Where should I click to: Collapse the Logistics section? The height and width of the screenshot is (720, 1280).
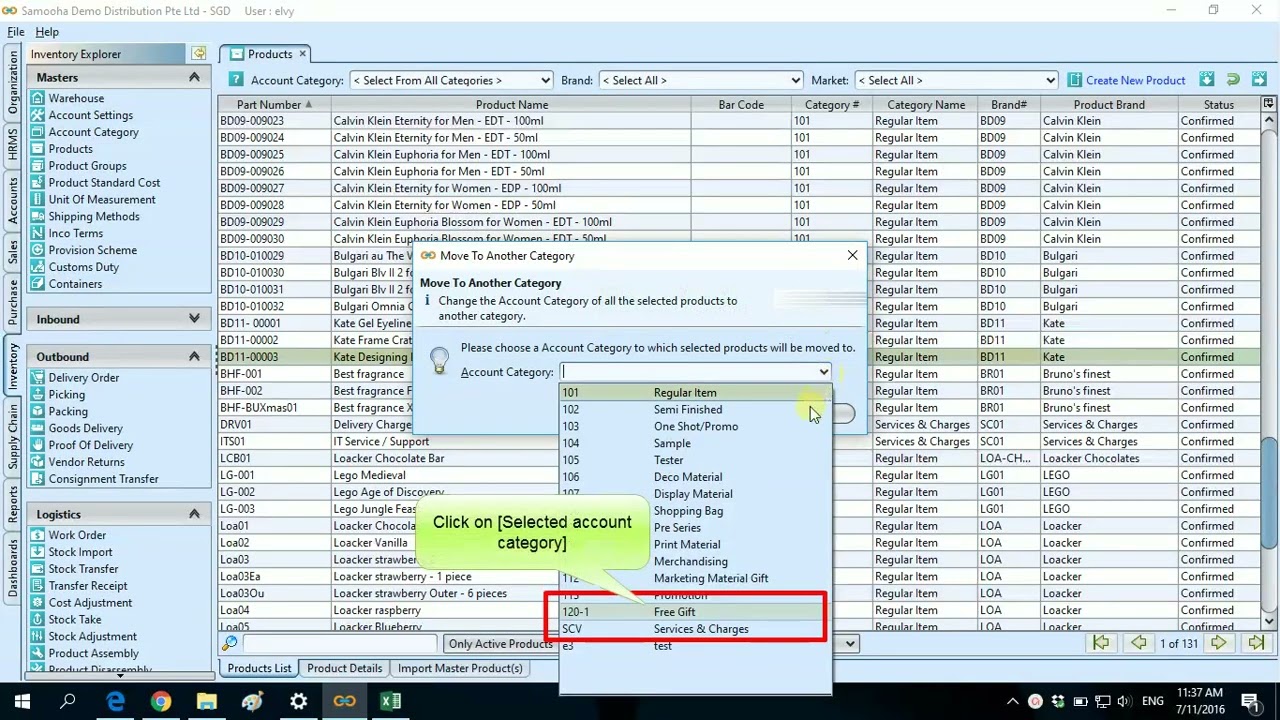coord(194,514)
